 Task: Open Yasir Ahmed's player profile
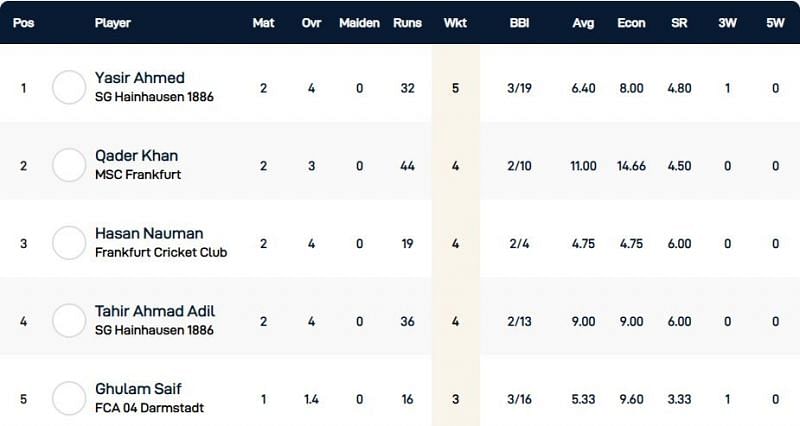coord(139,78)
